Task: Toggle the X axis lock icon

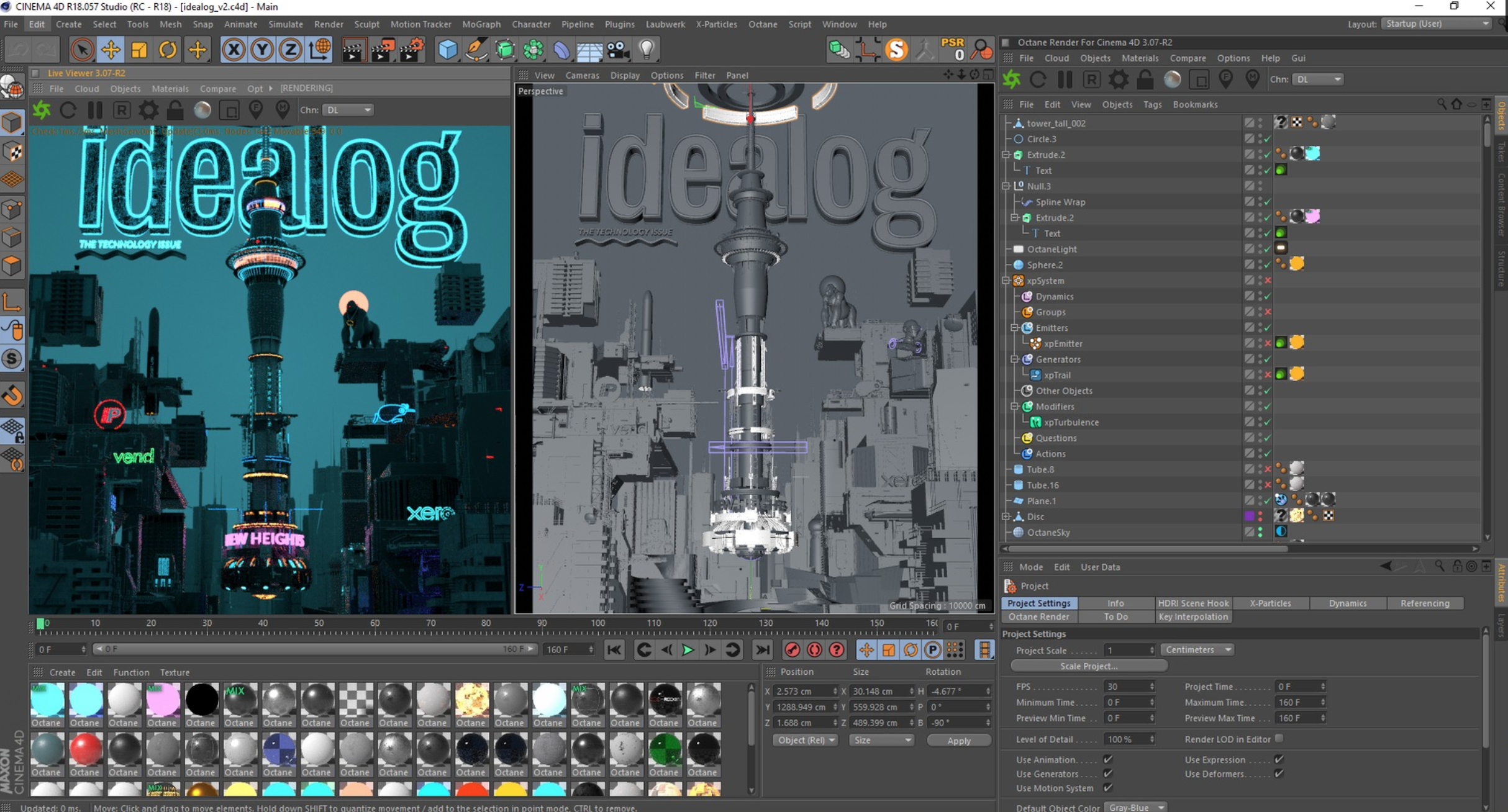Action: pyautogui.click(x=234, y=50)
